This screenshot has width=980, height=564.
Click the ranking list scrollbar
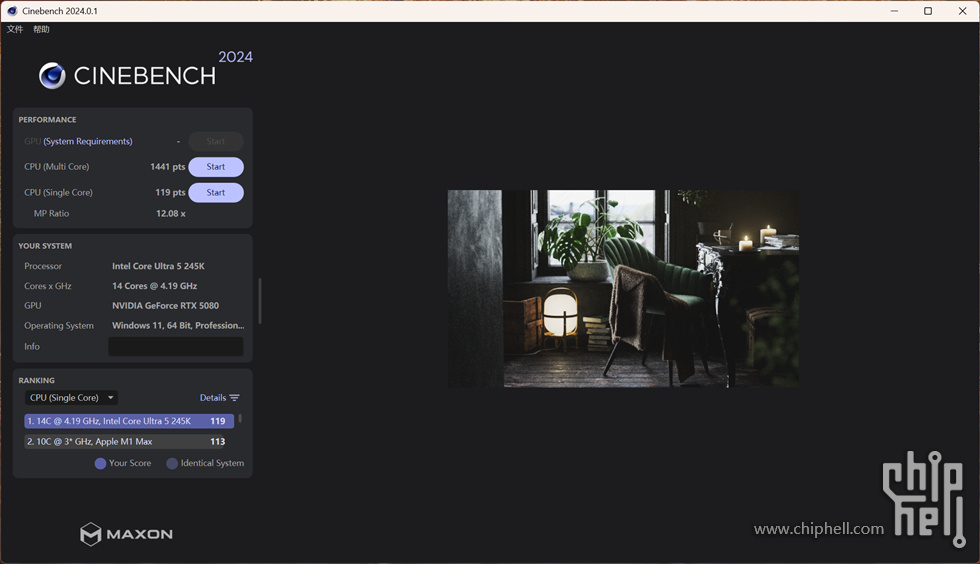240,418
